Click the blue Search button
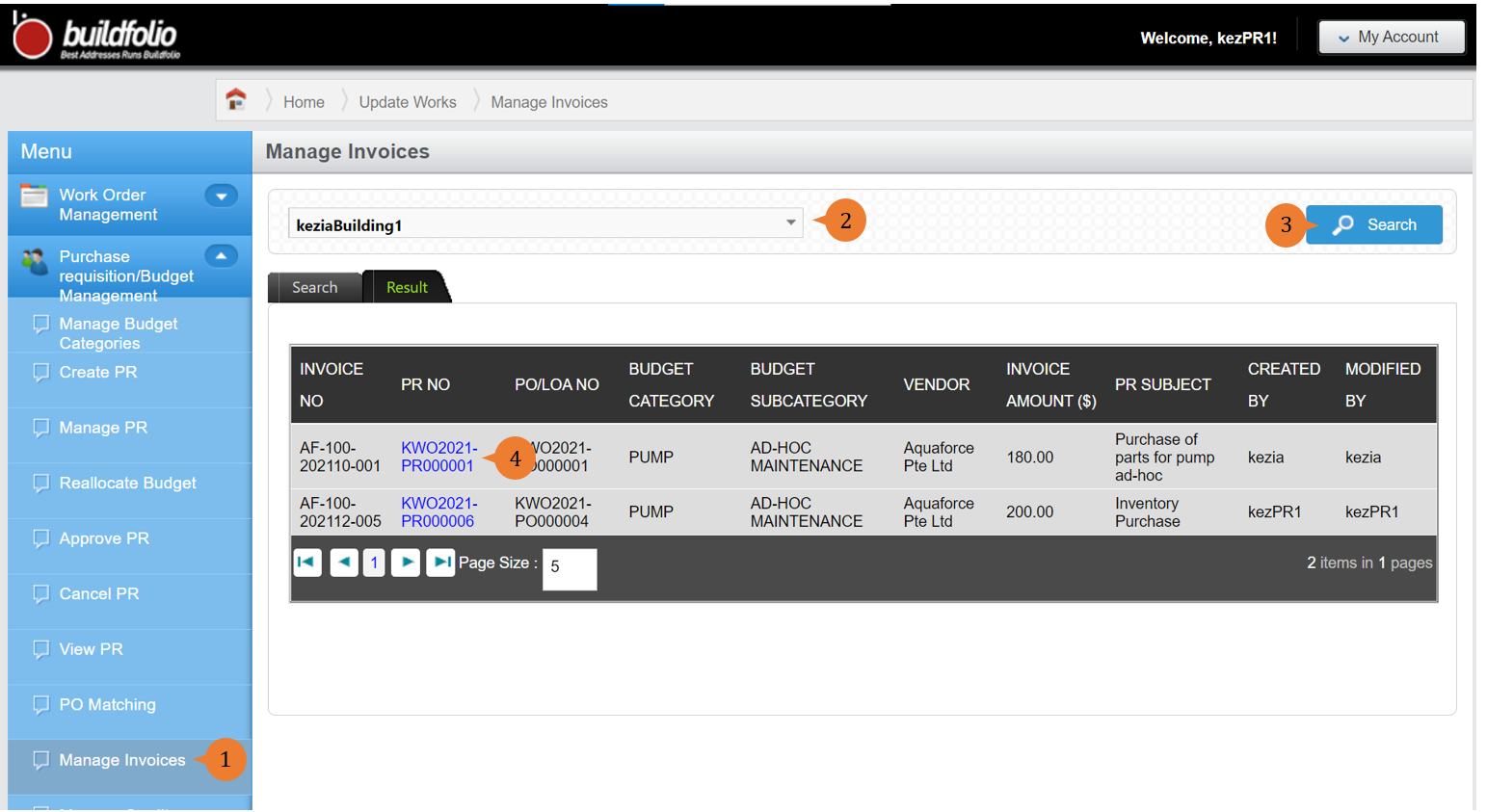 (x=1374, y=224)
